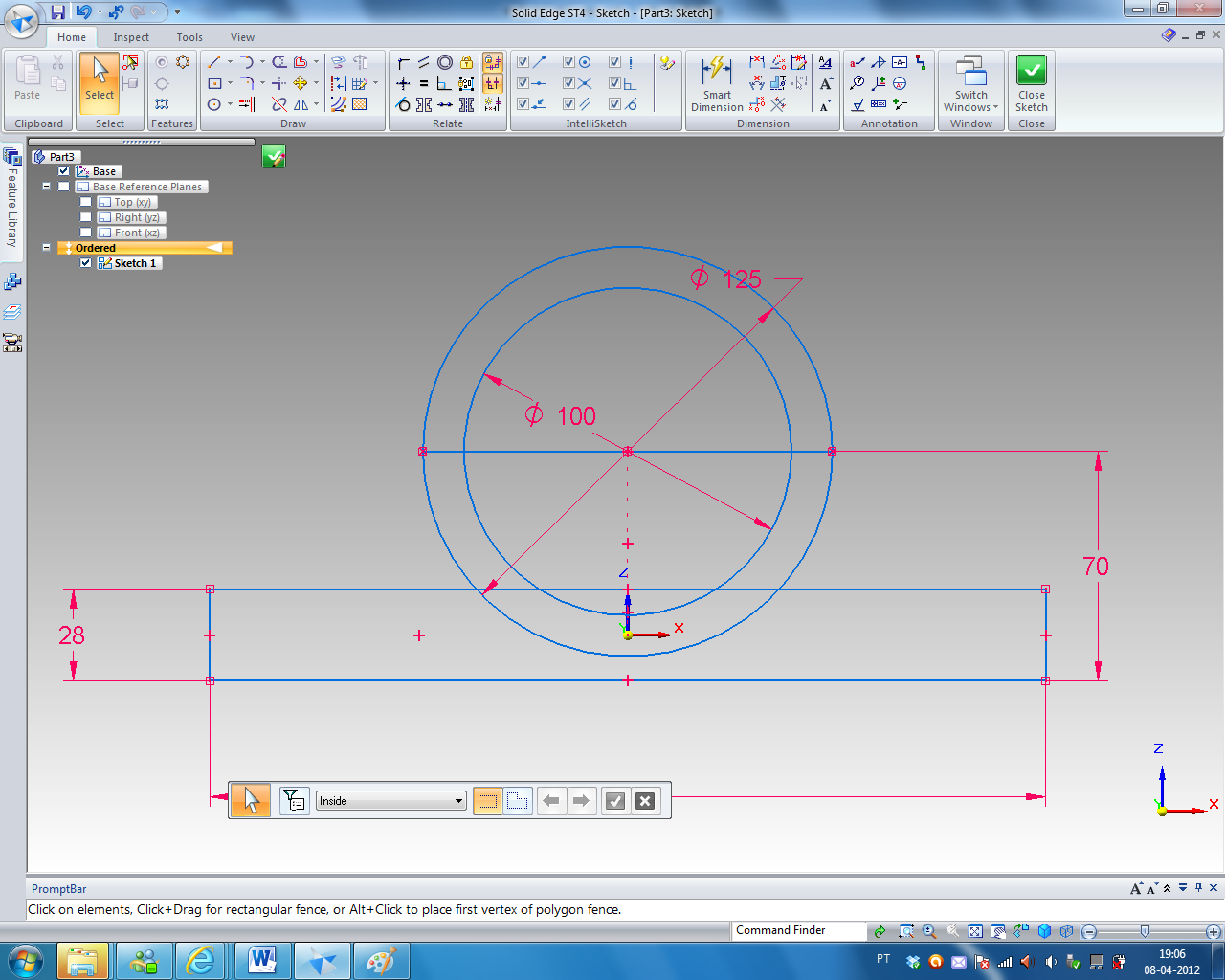Switch to the Inspect ribbon tab
The width and height of the screenshot is (1225, 980).
(x=131, y=37)
